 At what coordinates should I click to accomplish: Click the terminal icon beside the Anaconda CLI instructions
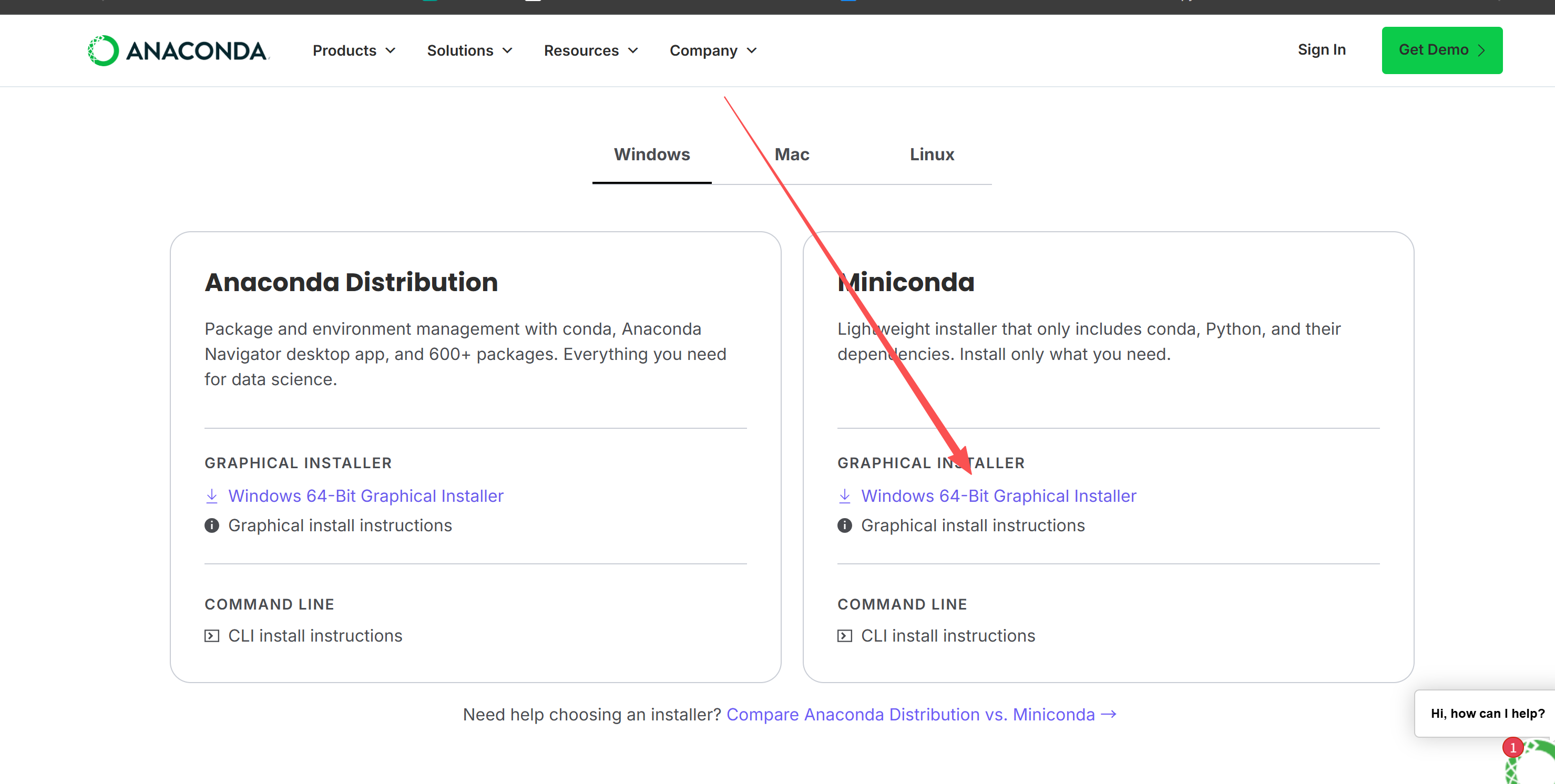pos(211,636)
